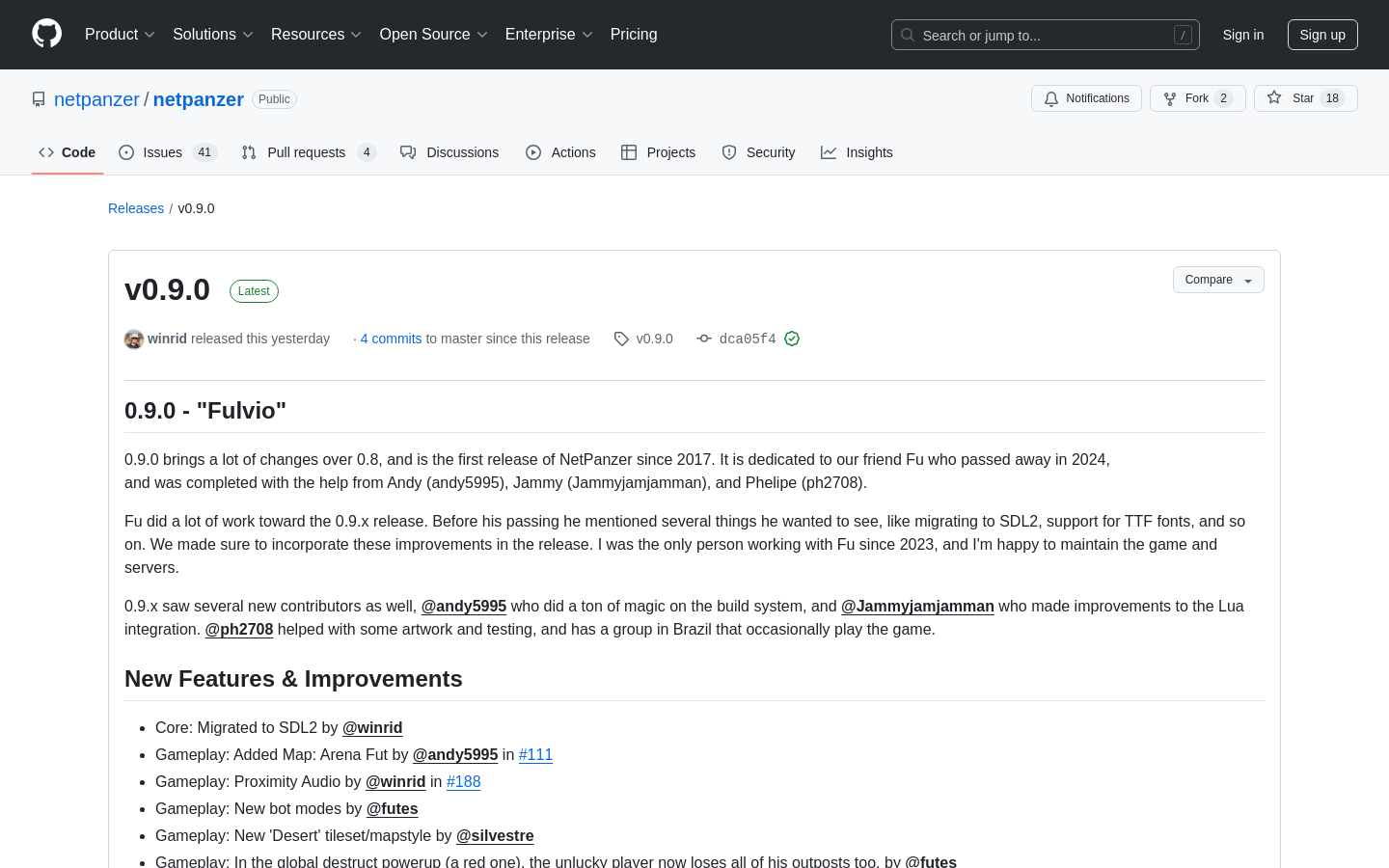Open the @Jammyjamjamman mention link
The image size is (1389, 868).
(917, 606)
